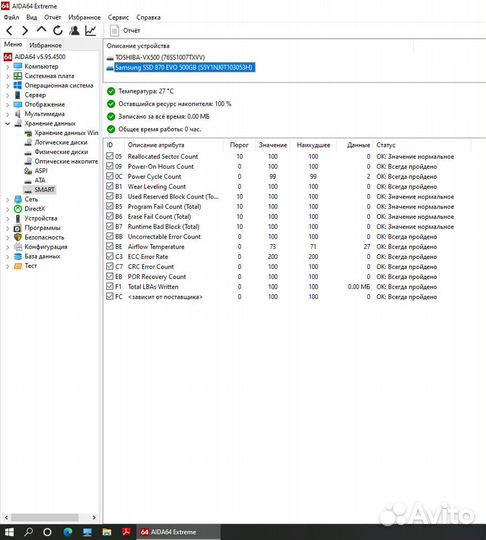Open Логические диски item
The height and width of the screenshot is (540, 486).
coord(61,142)
